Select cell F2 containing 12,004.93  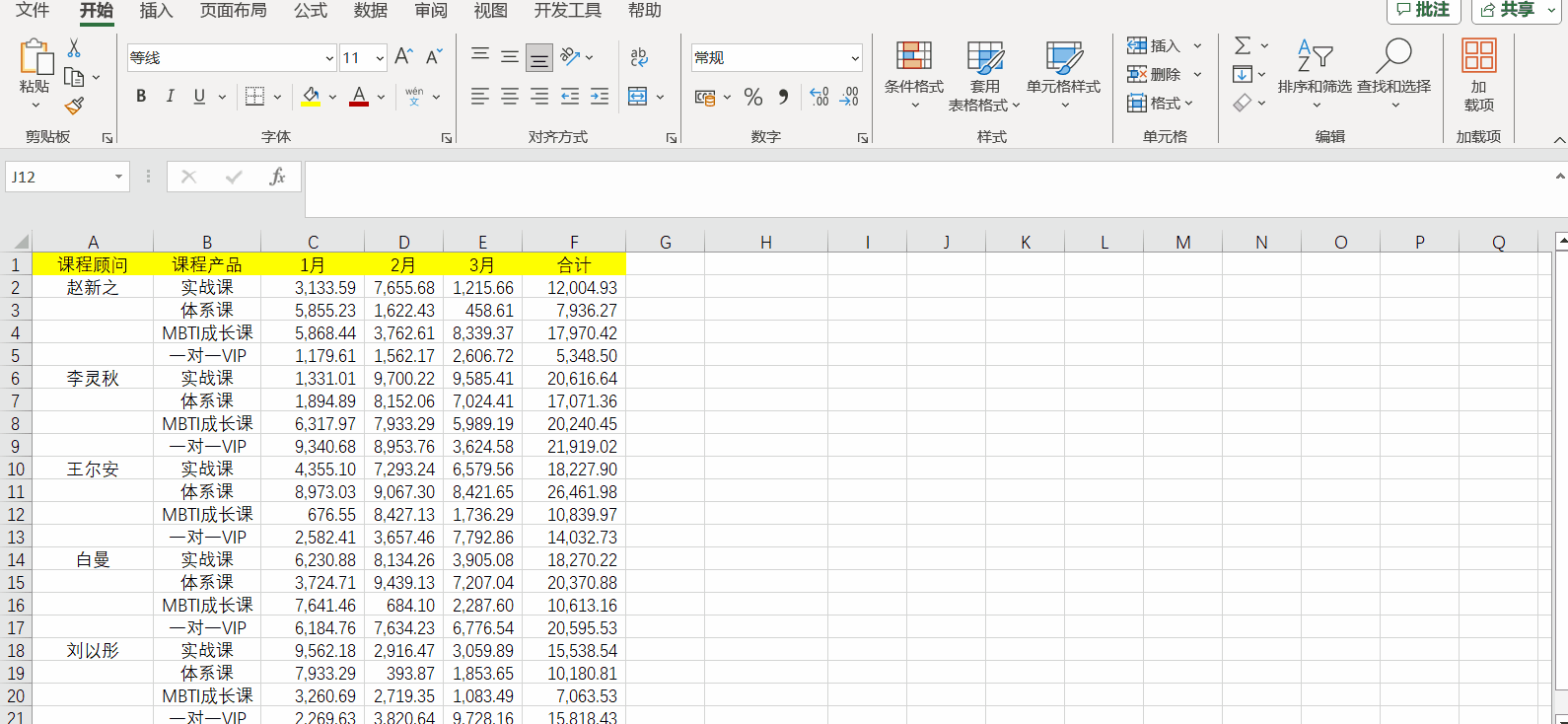tap(574, 288)
